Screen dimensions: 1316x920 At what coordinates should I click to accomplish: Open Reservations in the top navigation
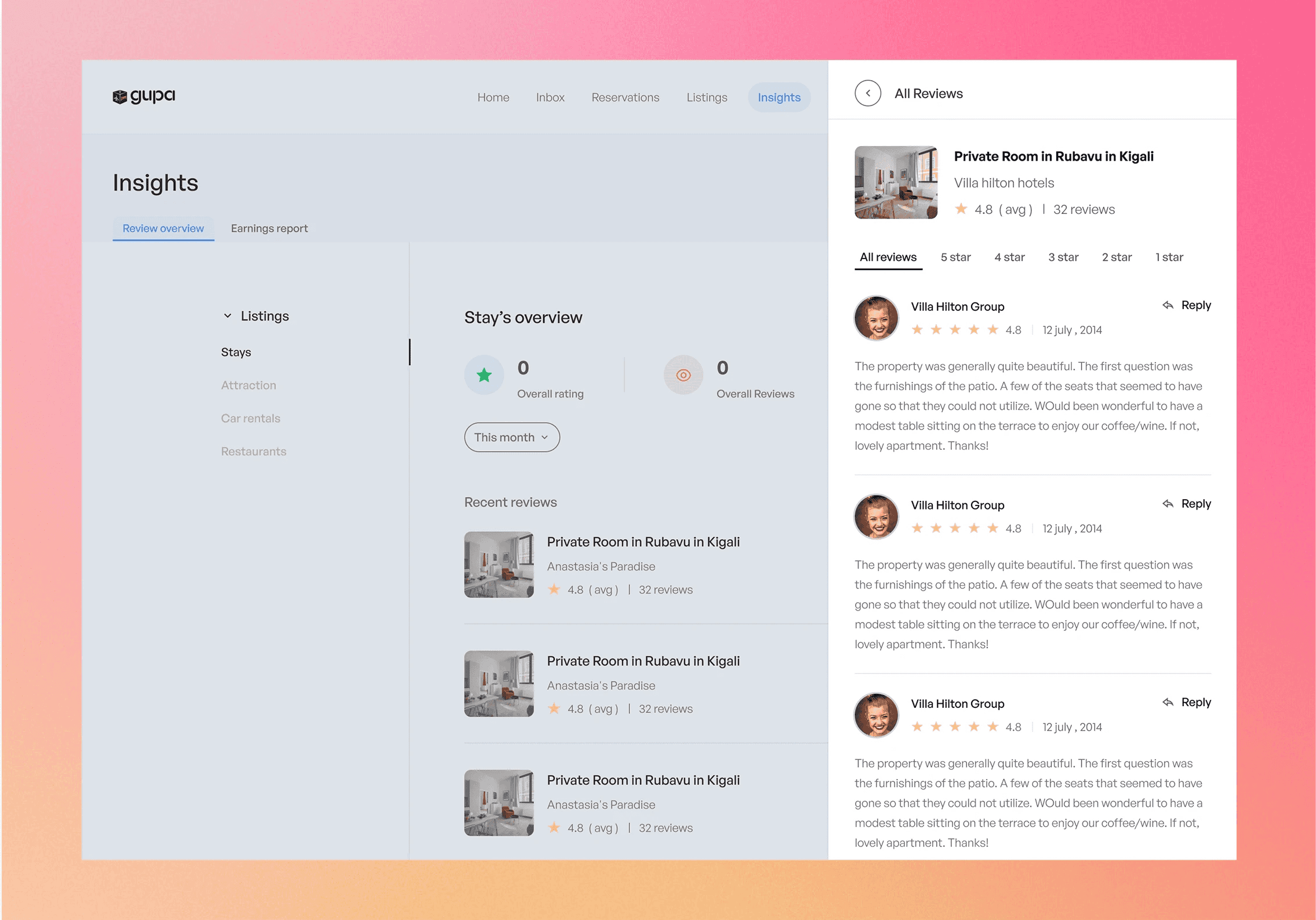click(625, 97)
